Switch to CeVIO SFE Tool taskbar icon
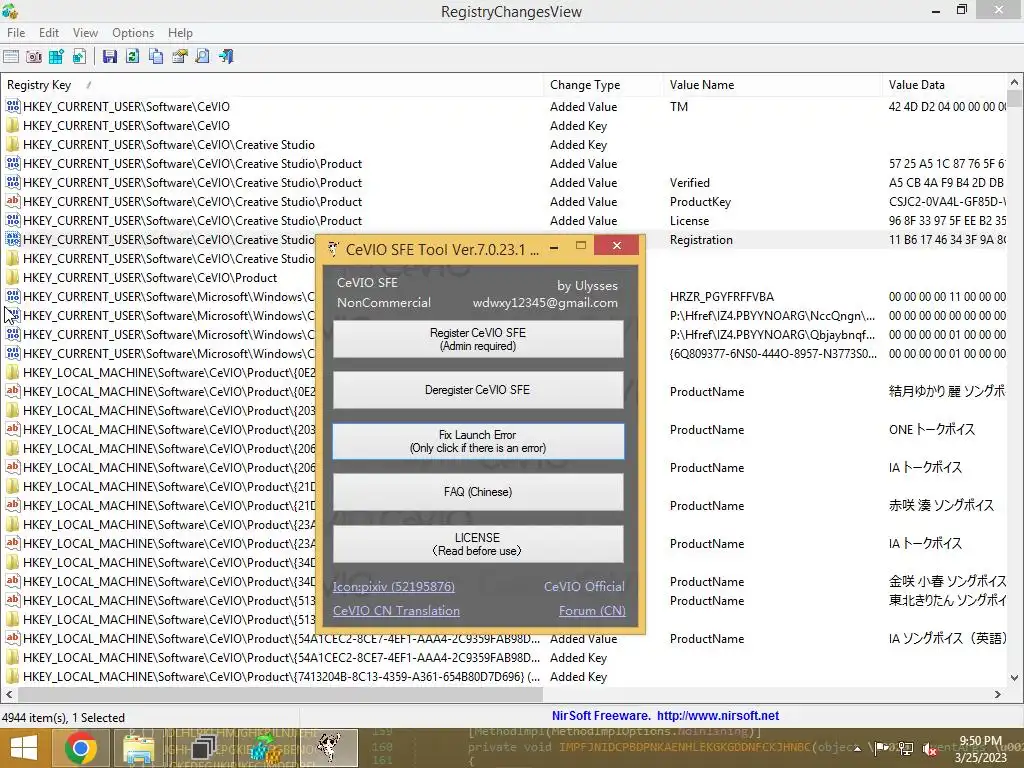Screen dimensions: 1024x768 pyautogui.click(x=329, y=748)
